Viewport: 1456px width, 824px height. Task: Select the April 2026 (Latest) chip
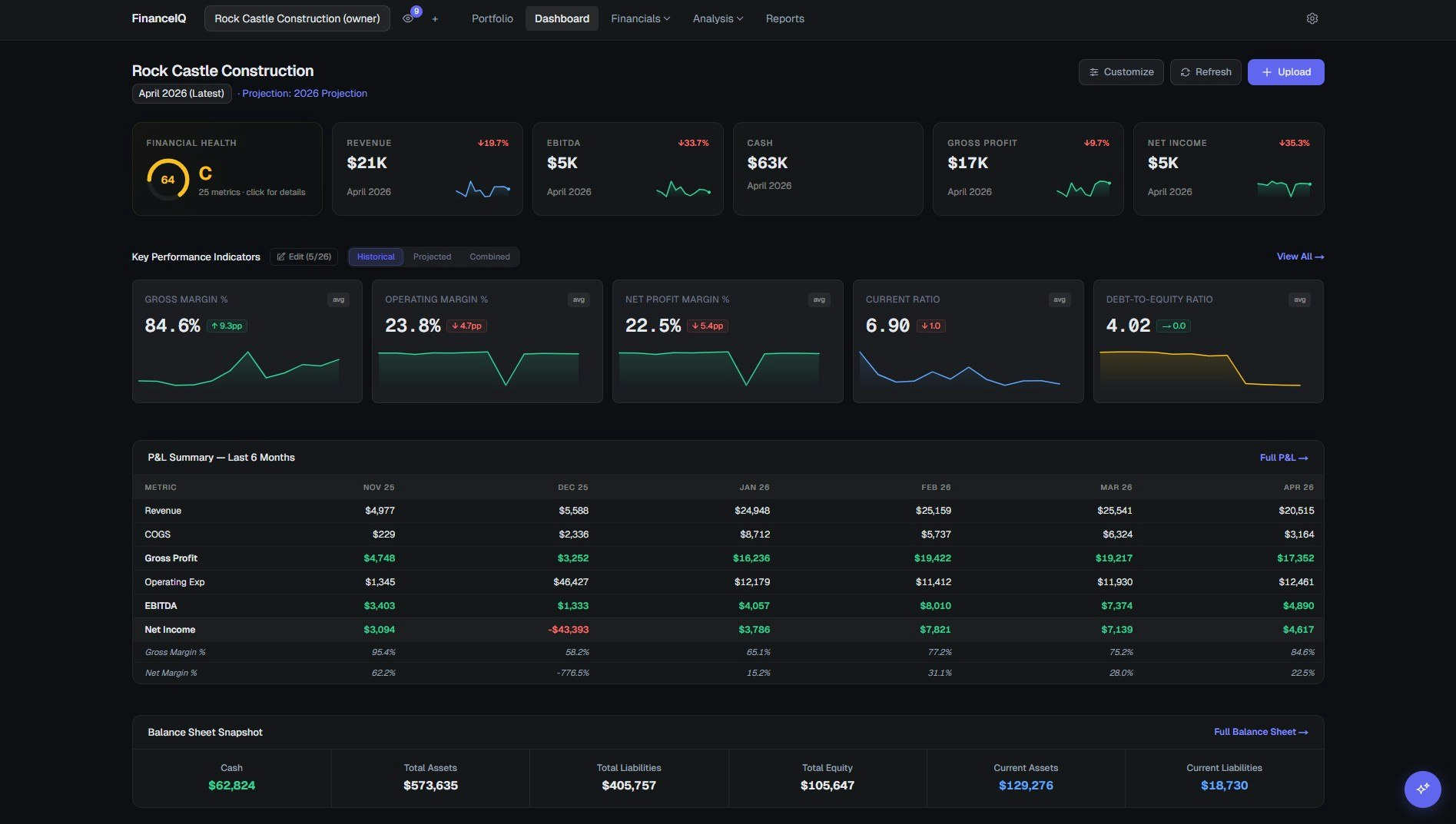[181, 93]
